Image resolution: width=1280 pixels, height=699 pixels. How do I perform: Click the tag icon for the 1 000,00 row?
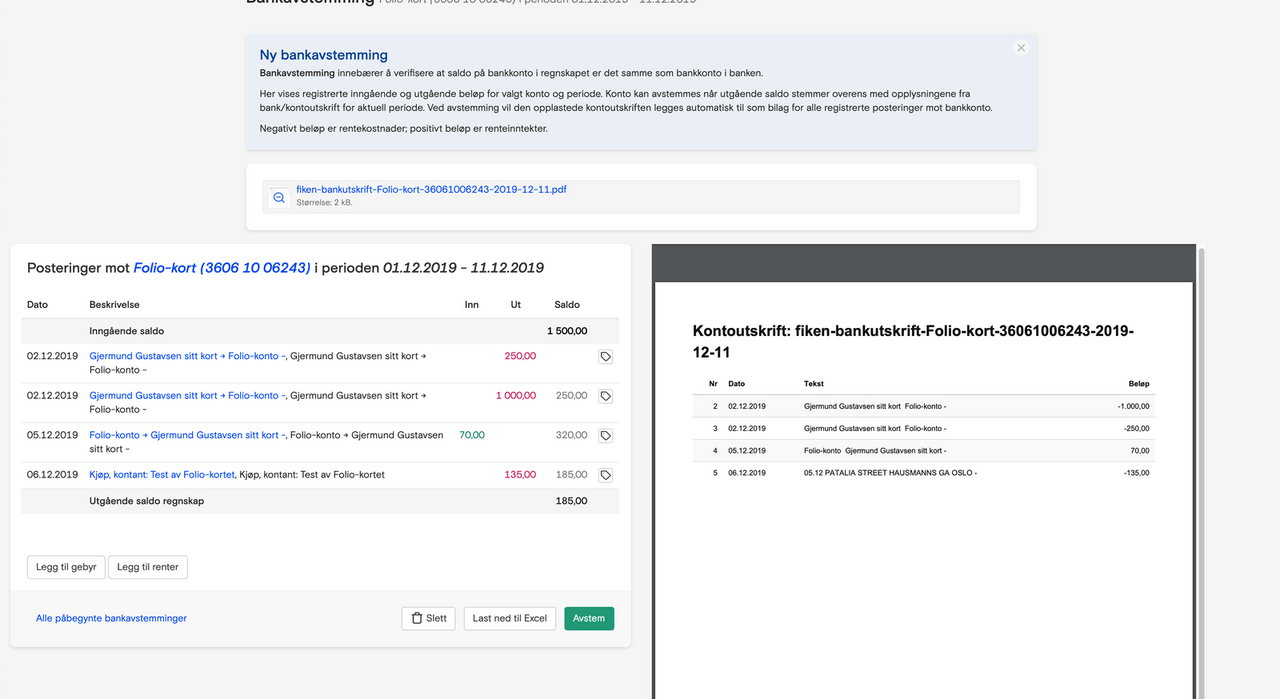[x=606, y=396]
